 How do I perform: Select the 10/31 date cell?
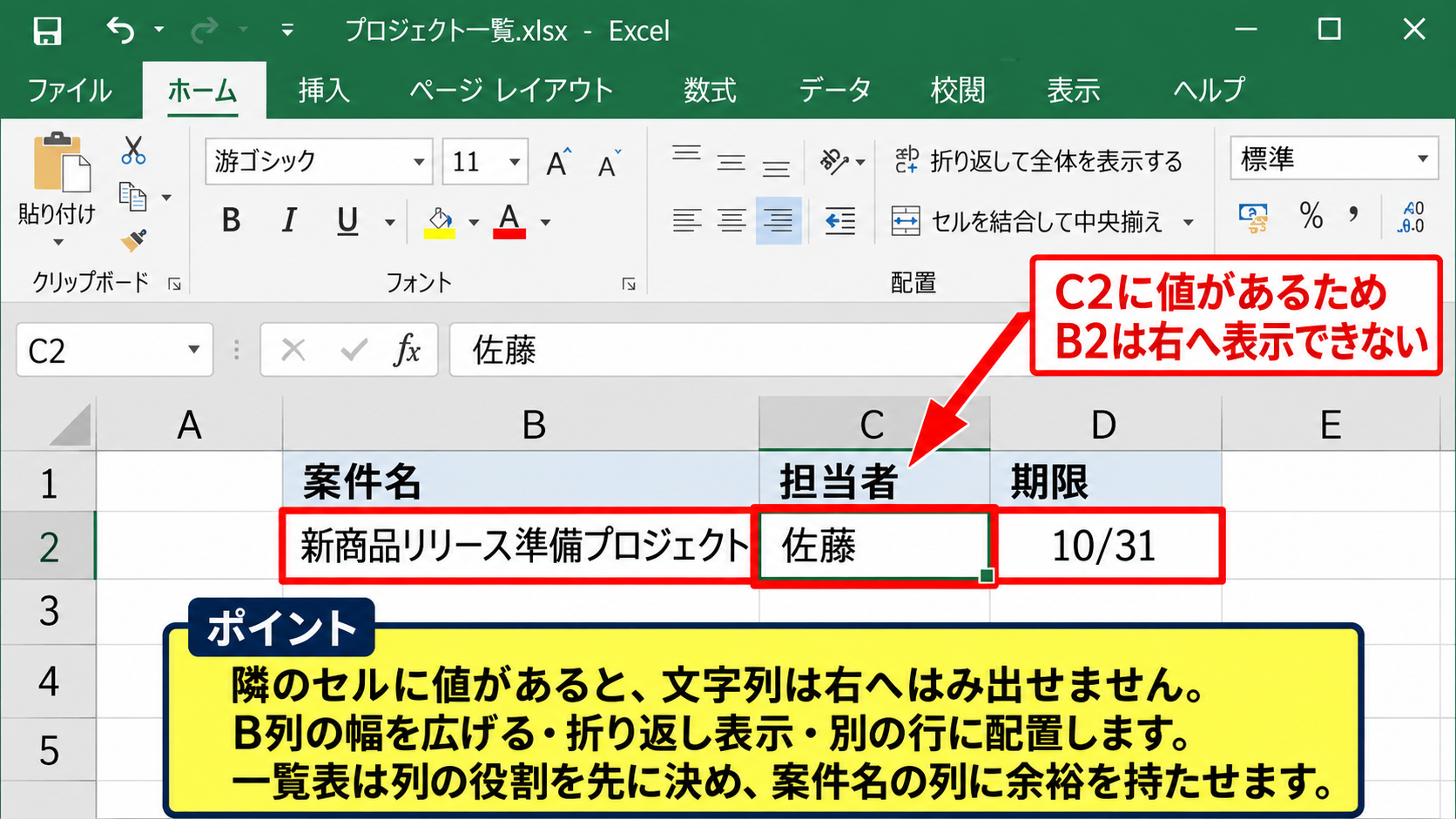[x=1105, y=546]
